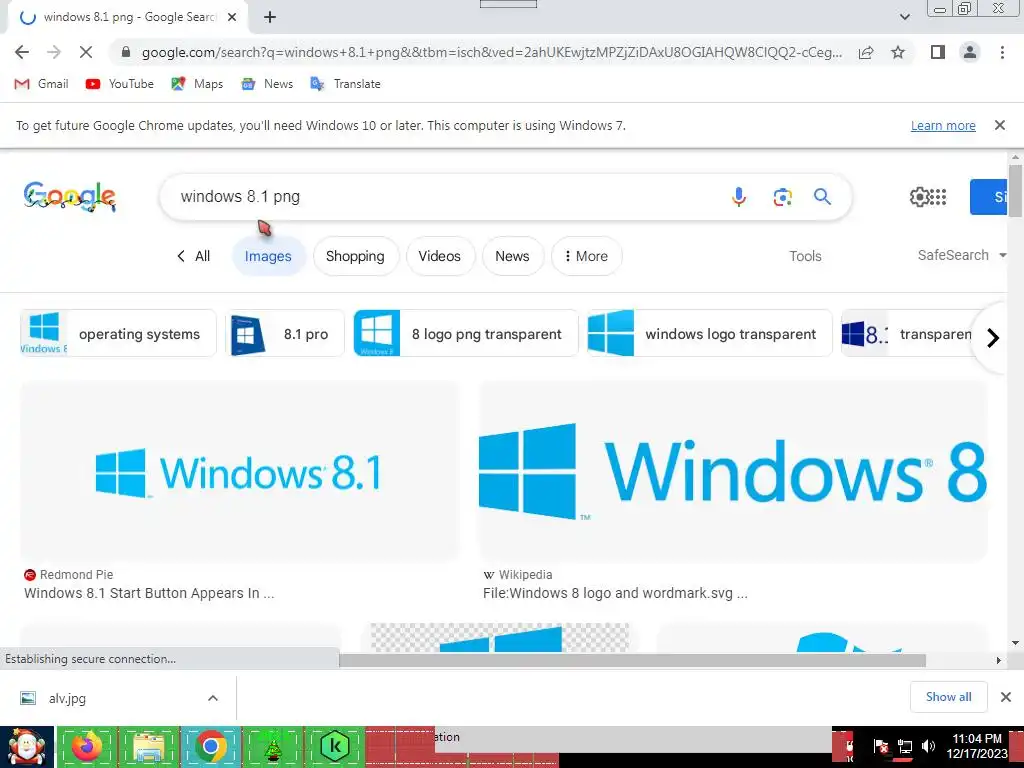Screen dimensions: 1024x768
Task: Search by image using the Google Lens icon
Action: pyautogui.click(x=782, y=197)
